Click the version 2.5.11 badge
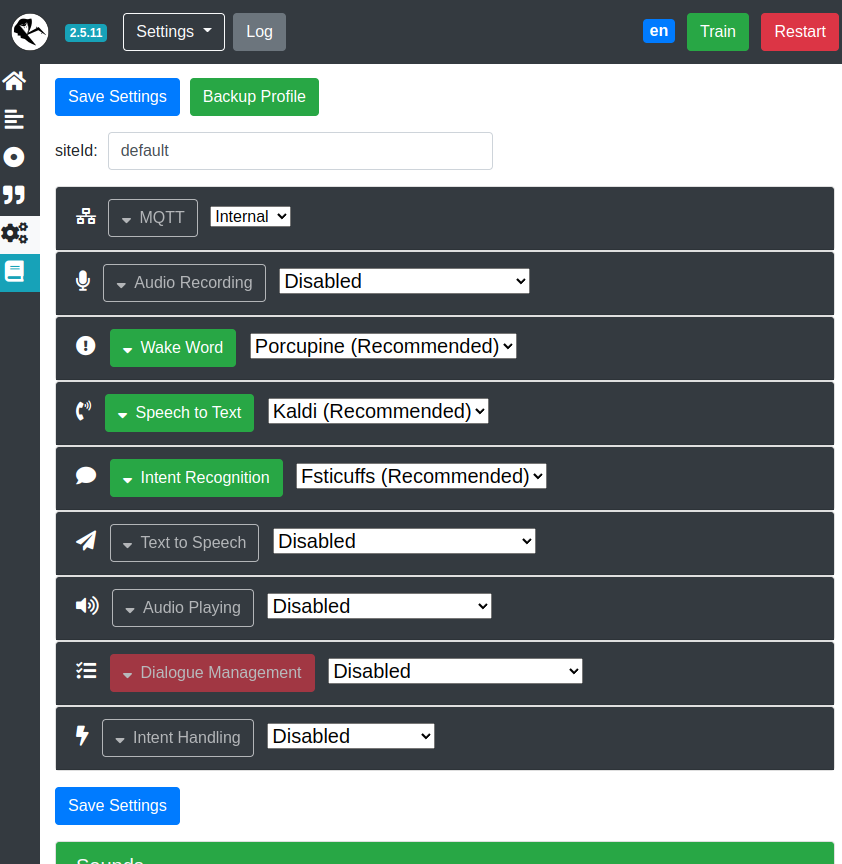The width and height of the screenshot is (842, 864). pos(86,32)
